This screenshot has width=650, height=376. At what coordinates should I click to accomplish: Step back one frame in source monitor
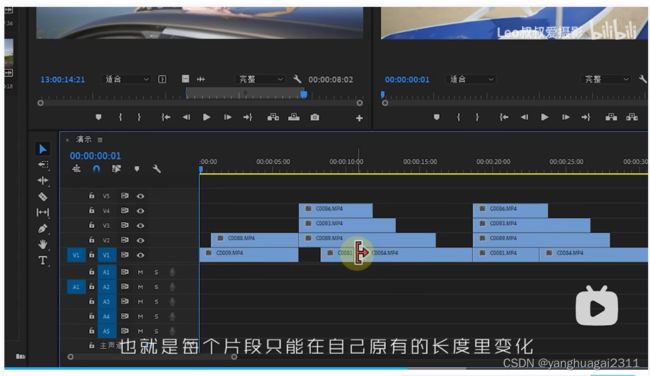(x=186, y=117)
